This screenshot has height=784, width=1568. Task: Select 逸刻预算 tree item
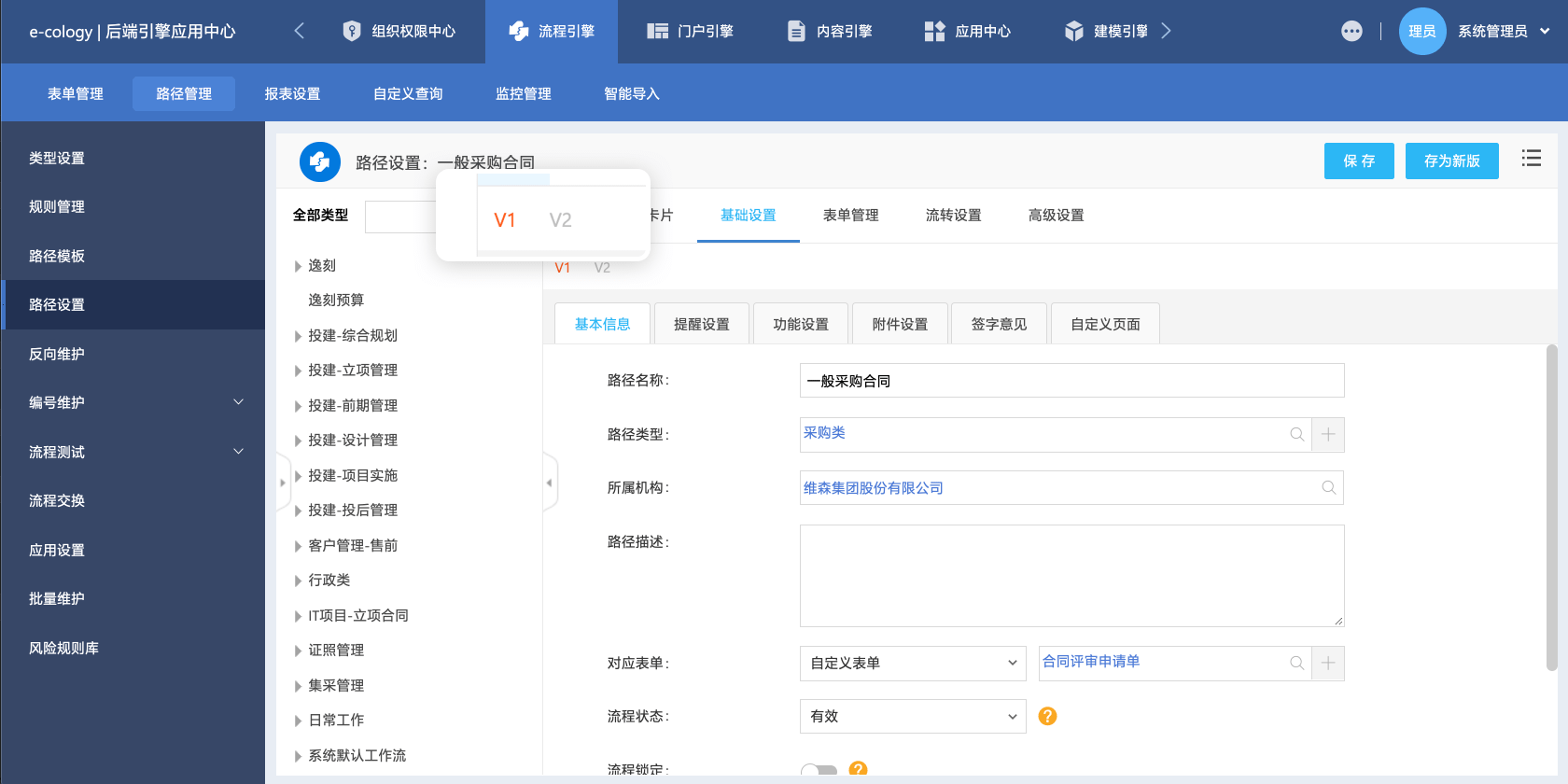point(336,301)
